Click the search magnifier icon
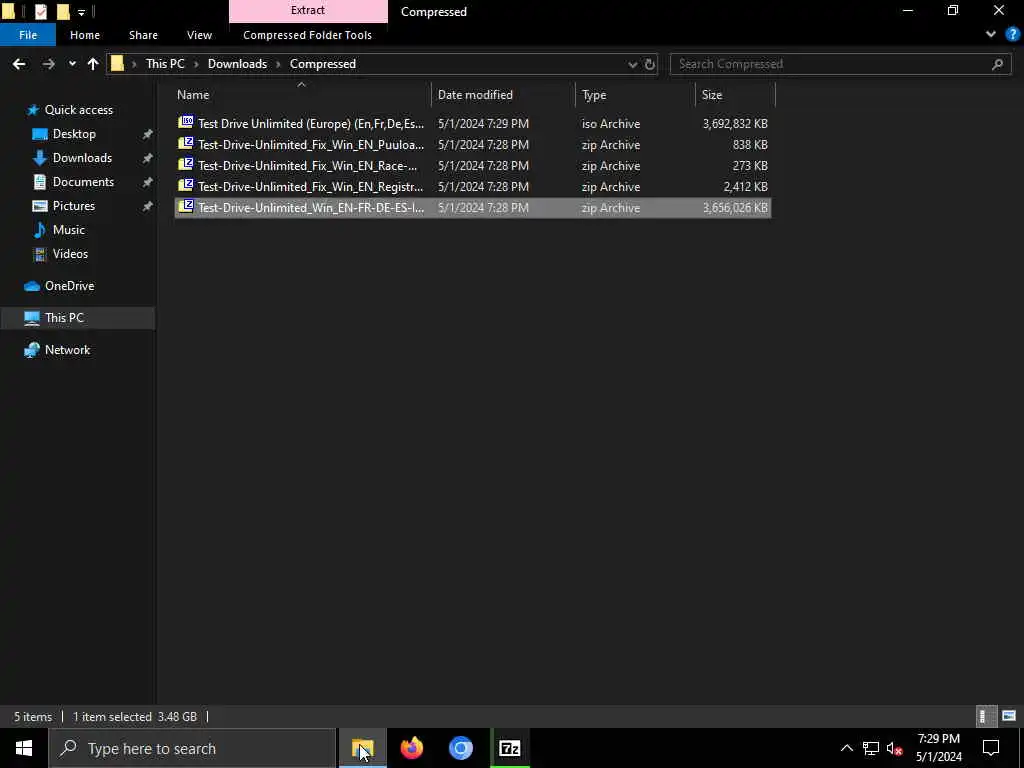 (997, 64)
